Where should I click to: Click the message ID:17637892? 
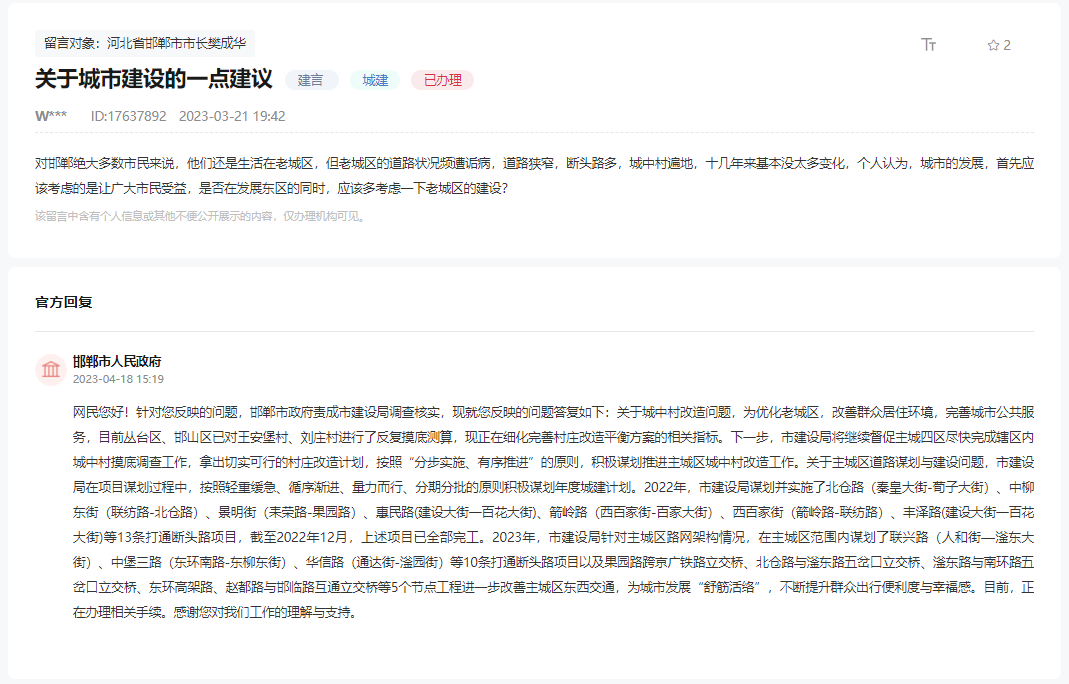pos(128,116)
